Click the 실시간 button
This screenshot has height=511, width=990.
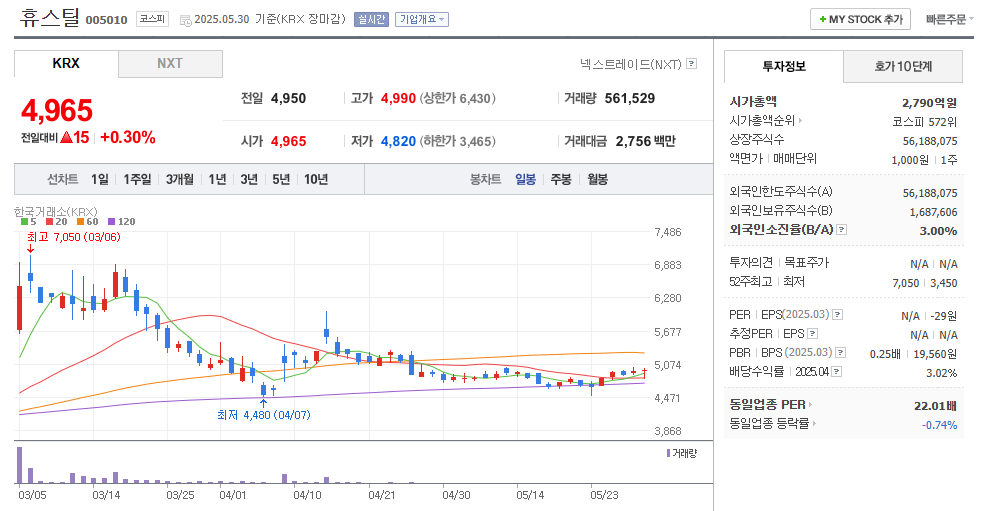(371, 20)
